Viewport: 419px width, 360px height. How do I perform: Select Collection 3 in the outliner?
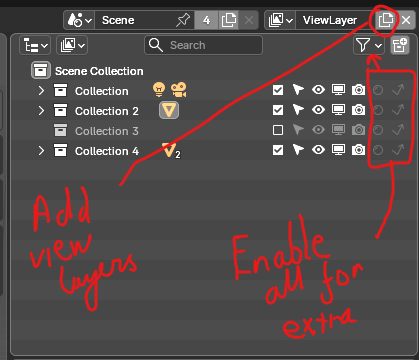(x=107, y=131)
